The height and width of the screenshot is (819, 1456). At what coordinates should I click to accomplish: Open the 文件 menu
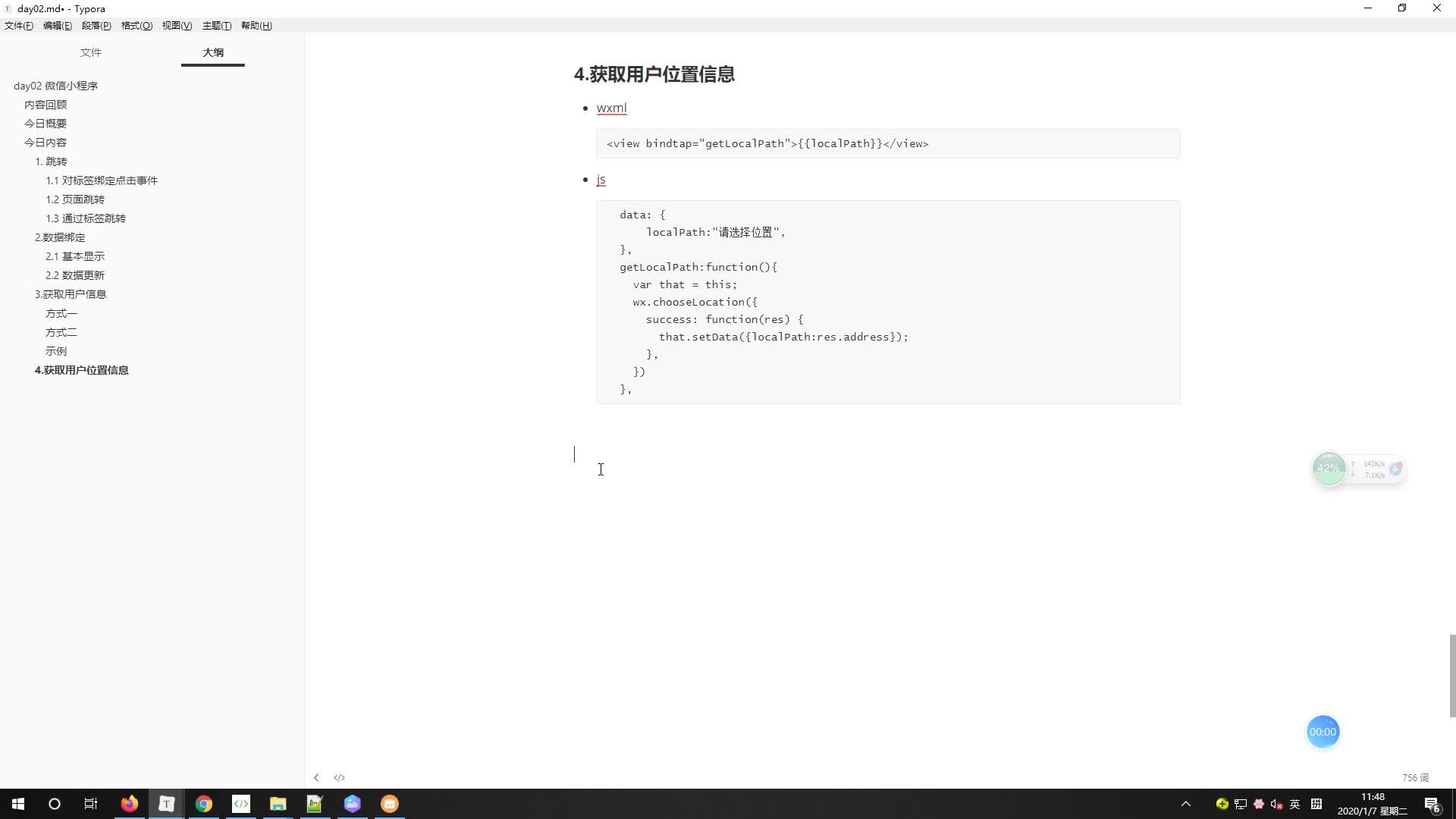18,26
